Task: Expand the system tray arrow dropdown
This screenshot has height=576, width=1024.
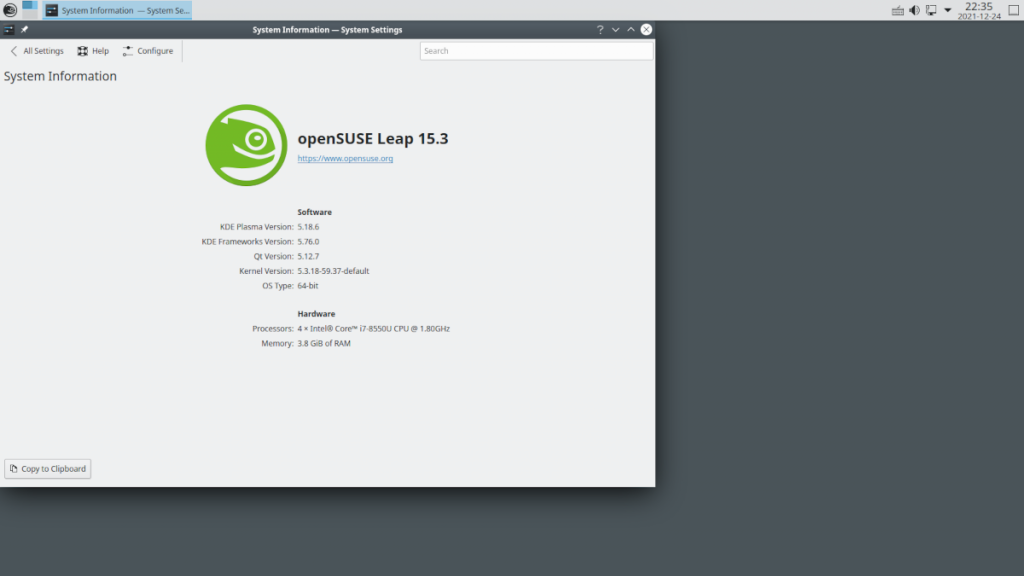Action: coord(947,10)
